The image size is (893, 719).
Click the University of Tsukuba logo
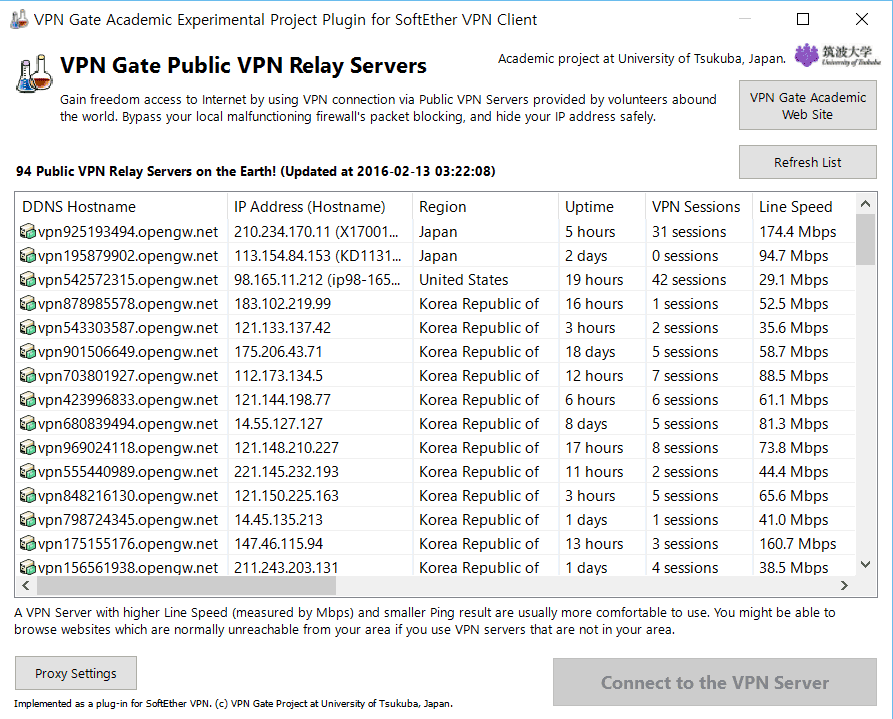click(837, 55)
